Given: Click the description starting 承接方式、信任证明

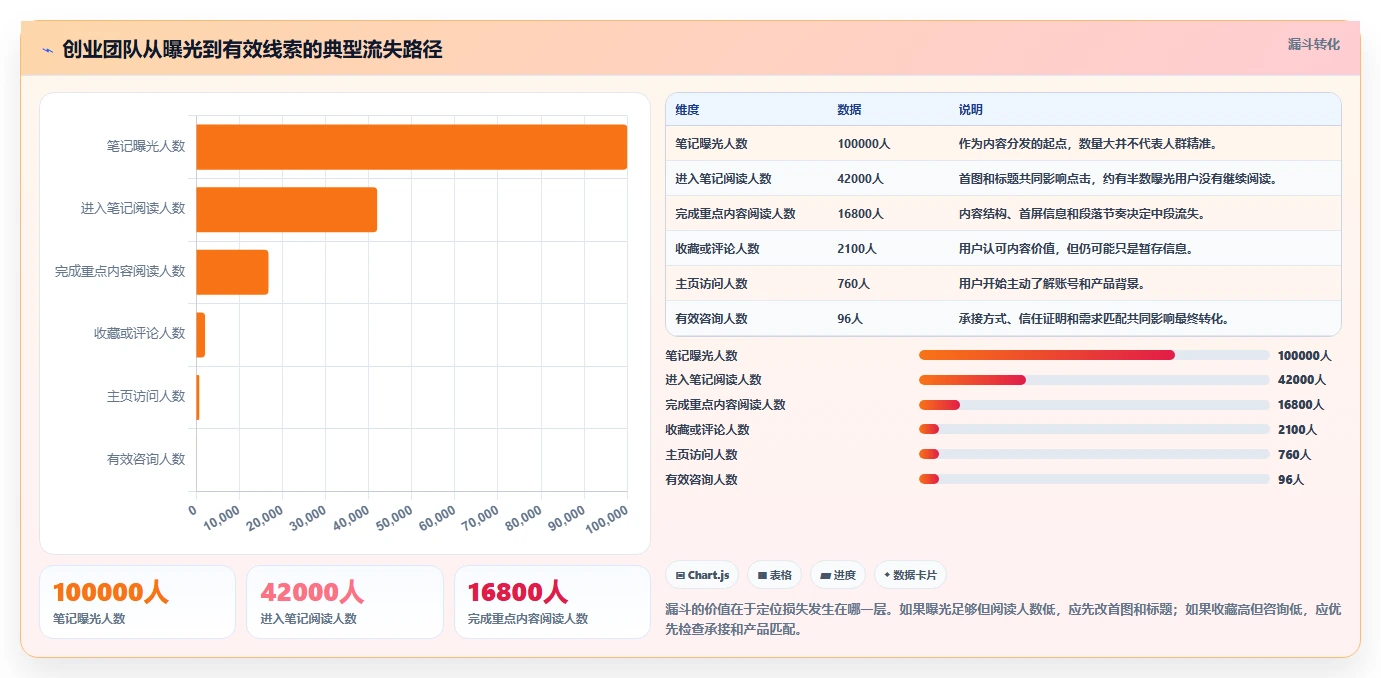Looking at the screenshot, I should [1093, 319].
